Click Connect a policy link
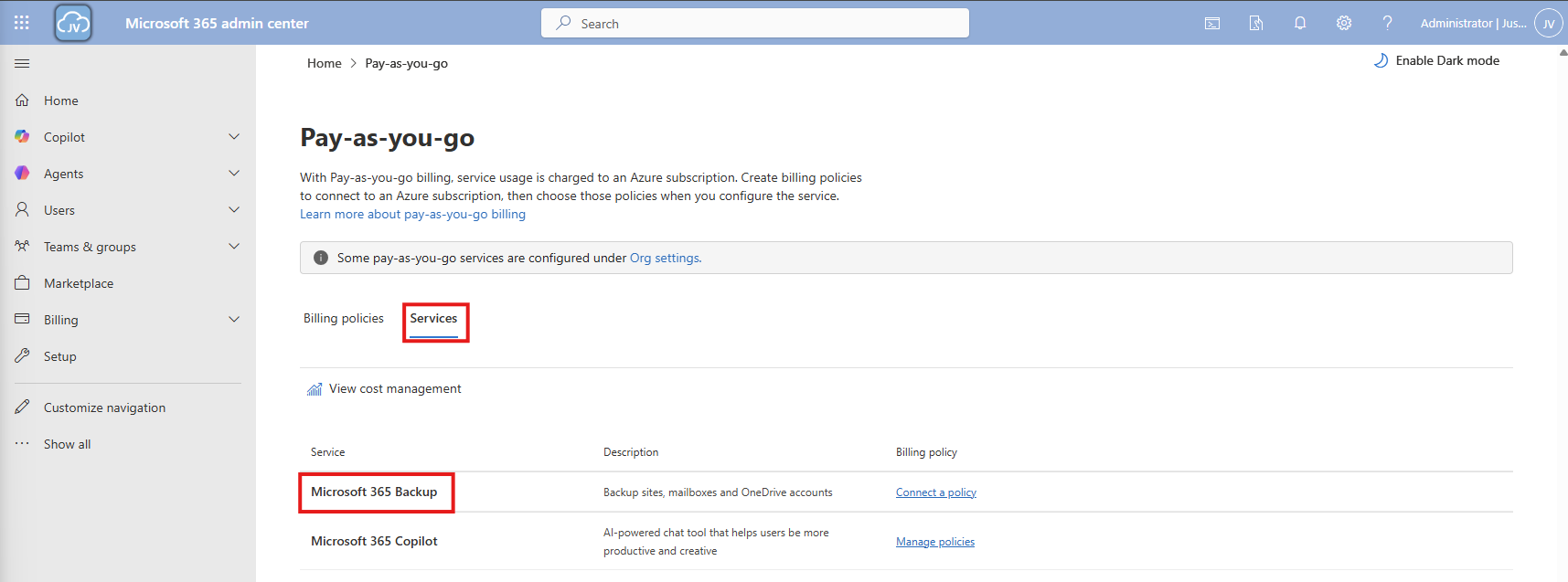Viewport: 1568px width, 582px height. click(x=935, y=492)
